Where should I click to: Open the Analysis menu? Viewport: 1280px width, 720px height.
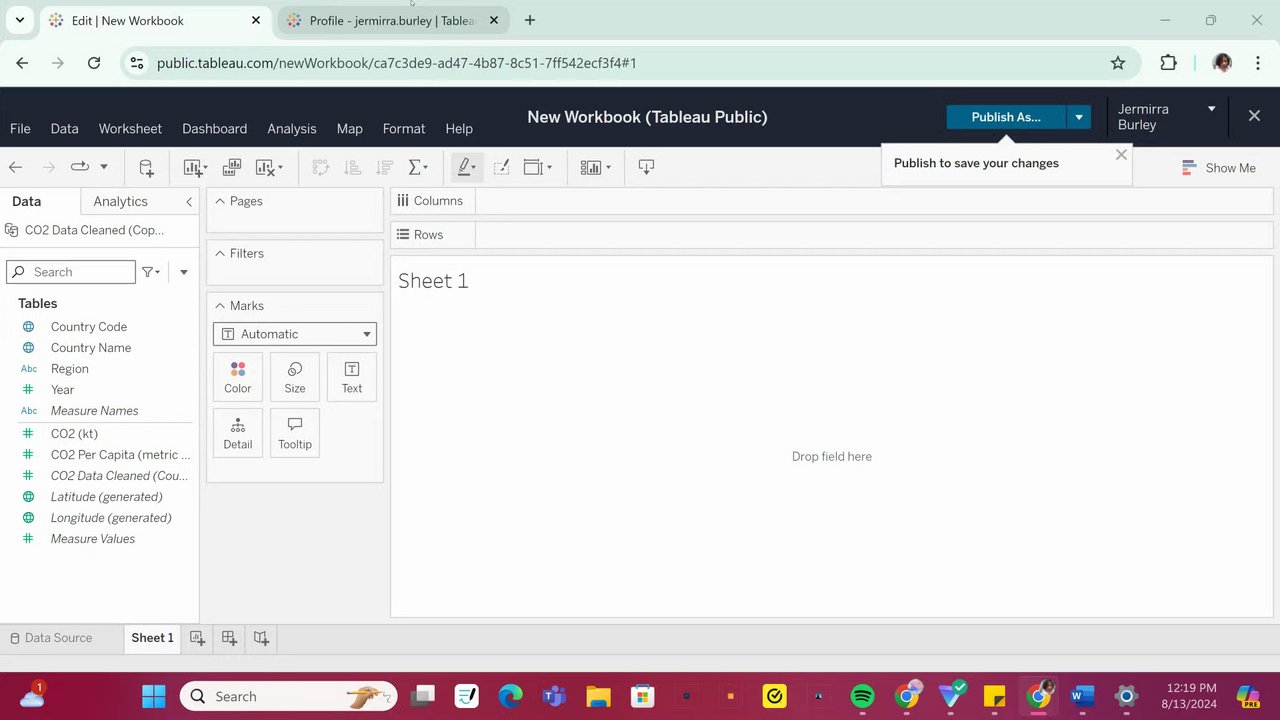click(292, 129)
